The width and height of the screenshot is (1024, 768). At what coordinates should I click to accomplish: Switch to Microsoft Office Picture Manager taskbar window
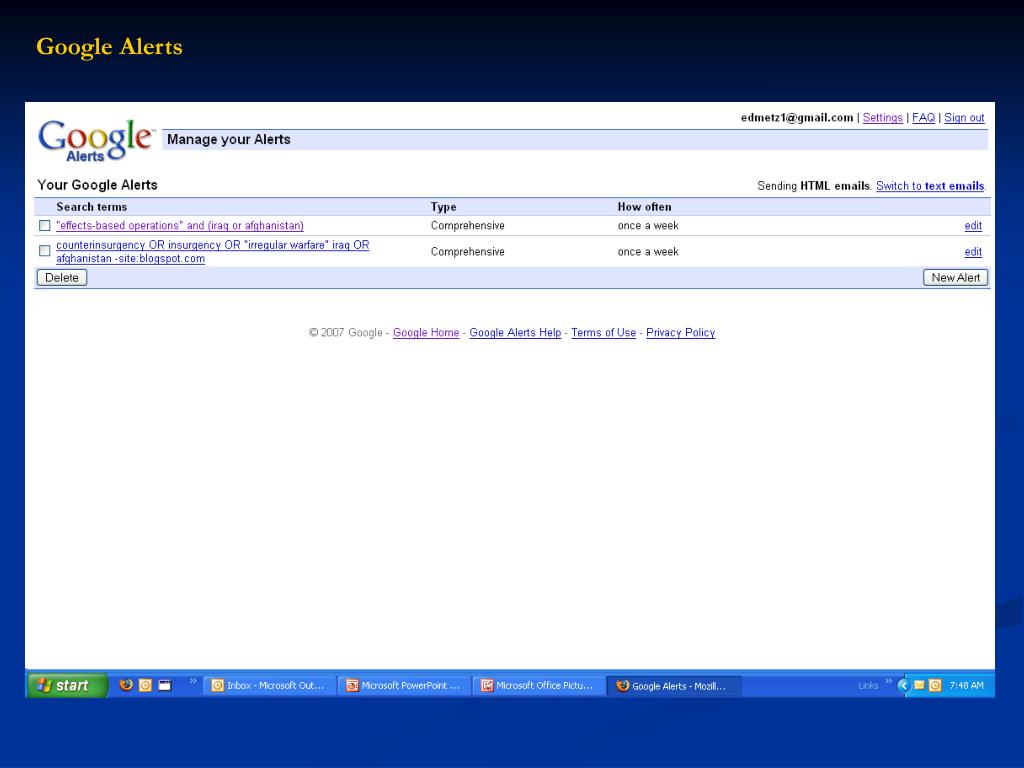click(539, 686)
